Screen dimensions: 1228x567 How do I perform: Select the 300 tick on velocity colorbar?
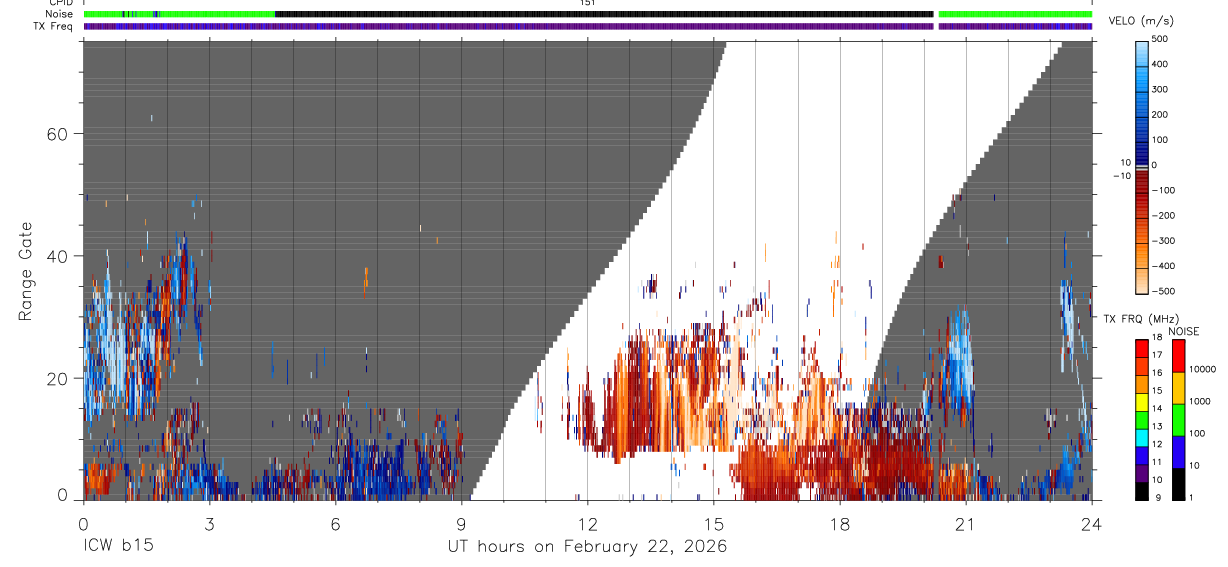[1161, 89]
